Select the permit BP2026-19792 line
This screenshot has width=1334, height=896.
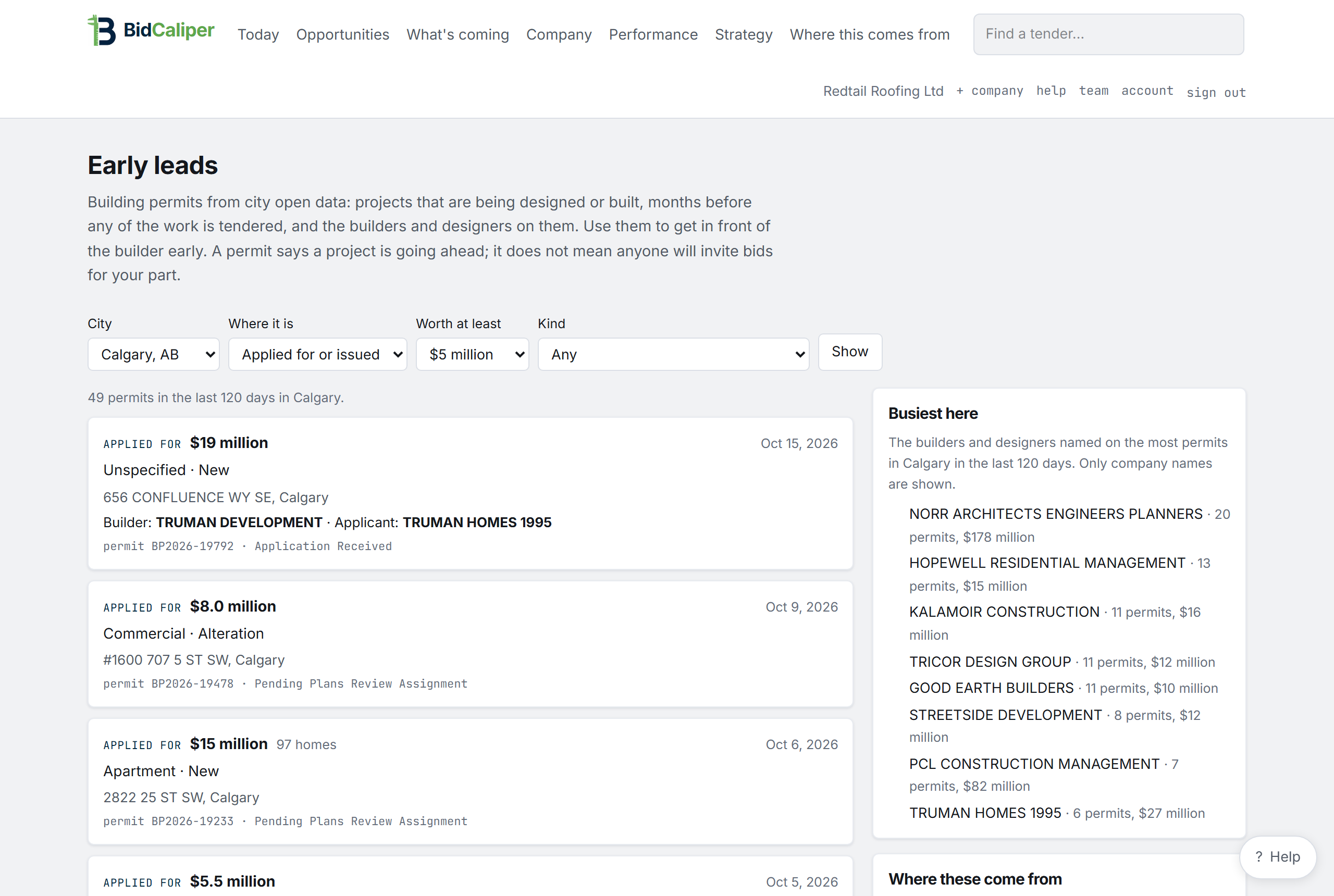coord(248,546)
